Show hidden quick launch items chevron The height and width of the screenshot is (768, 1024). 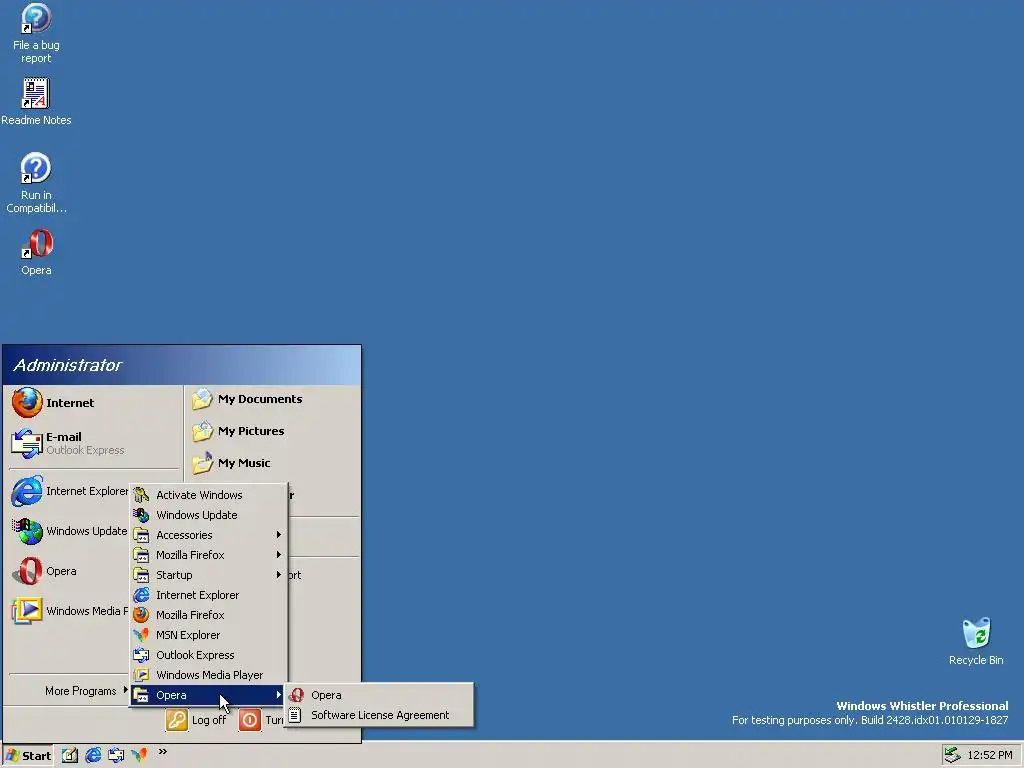click(163, 752)
